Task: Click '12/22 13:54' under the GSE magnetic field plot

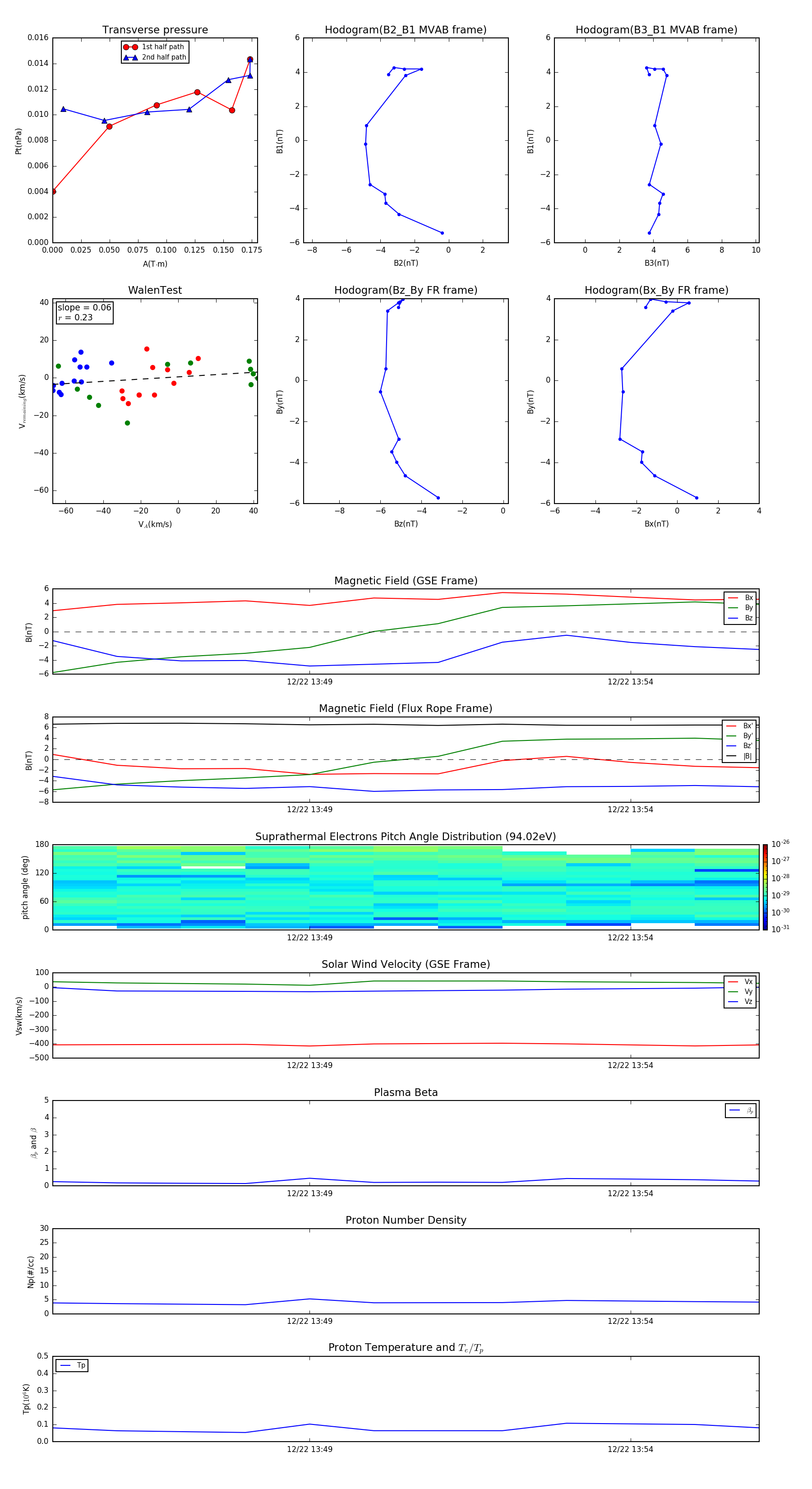Action: click(x=631, y=682)
